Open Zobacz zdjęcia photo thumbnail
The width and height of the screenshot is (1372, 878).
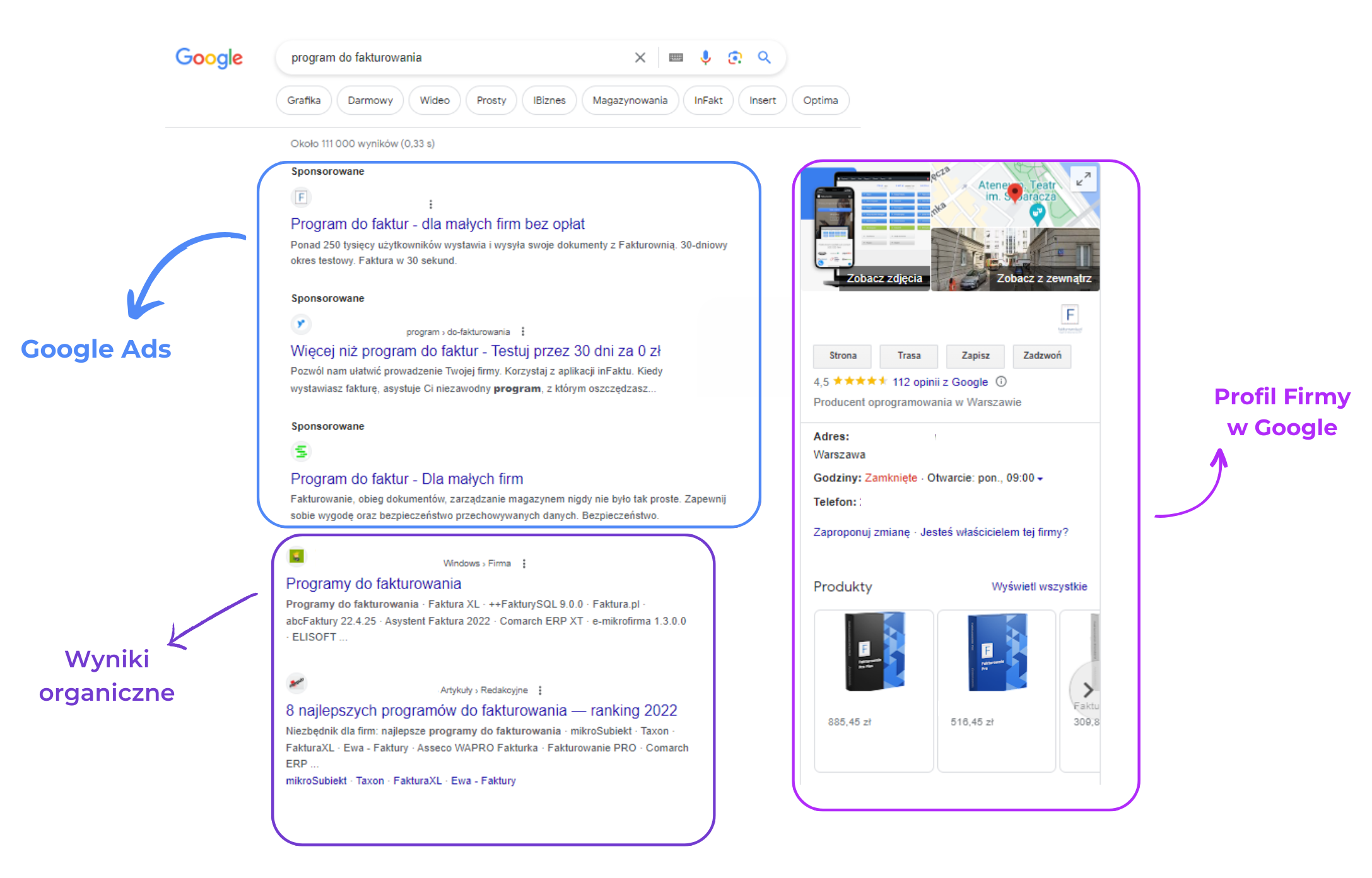pyautogui.click(x=865, y=227)
